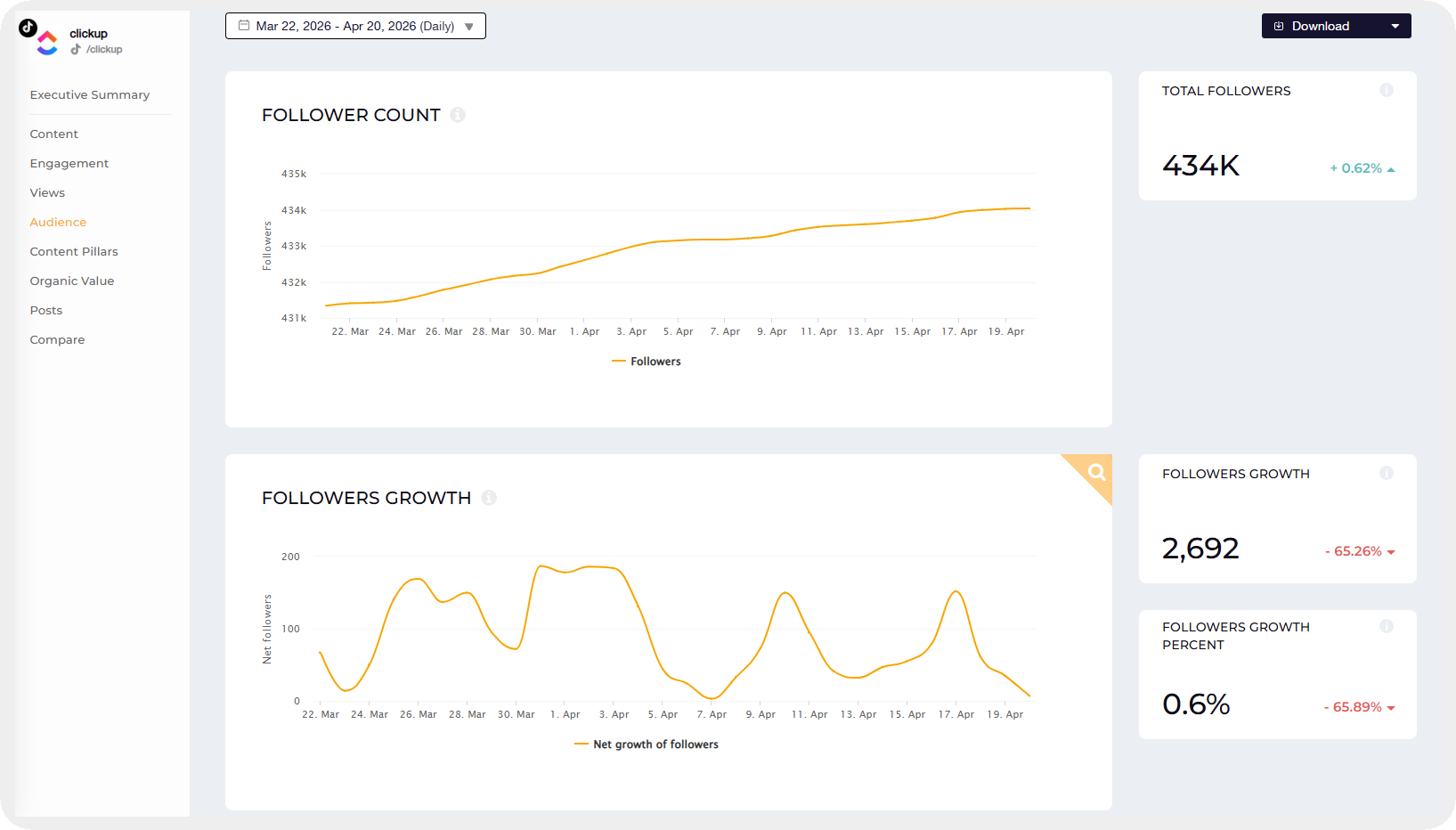1456x830 pixels.
Task: Click the download icon inside the Download button
Action: [x=1279, y=26]
